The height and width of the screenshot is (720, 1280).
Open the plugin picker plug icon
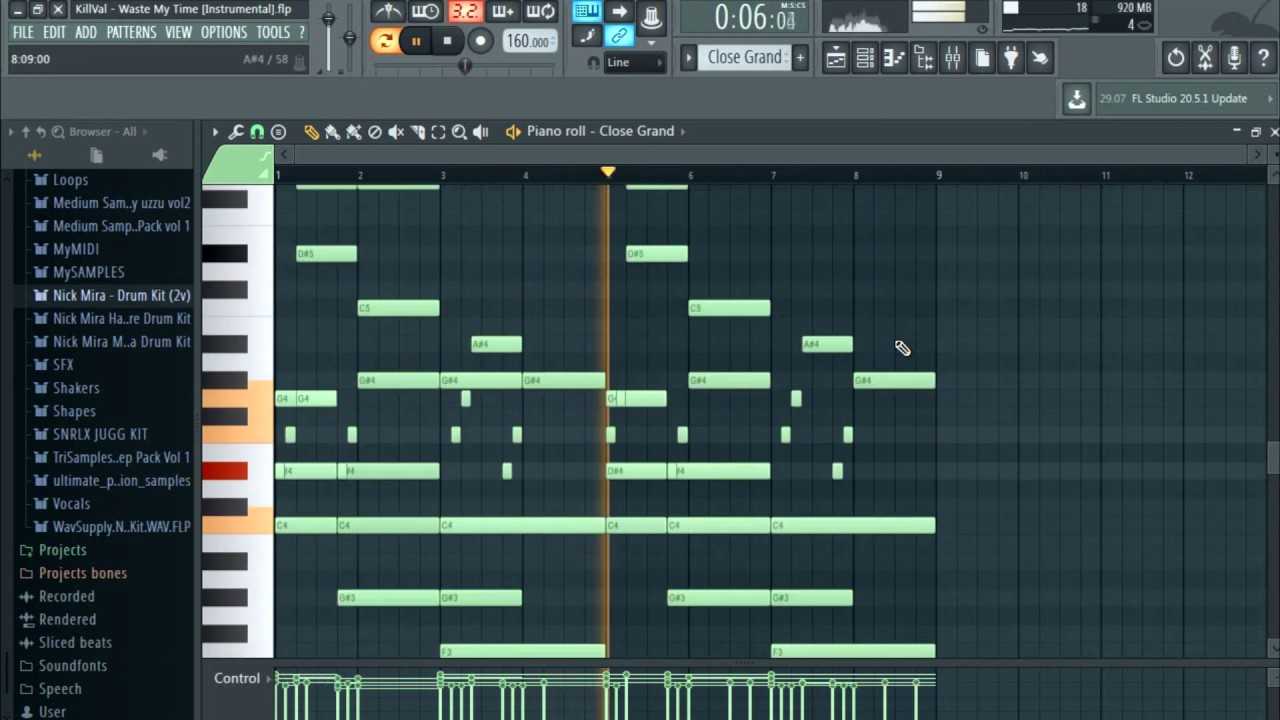coord(1011,58)
